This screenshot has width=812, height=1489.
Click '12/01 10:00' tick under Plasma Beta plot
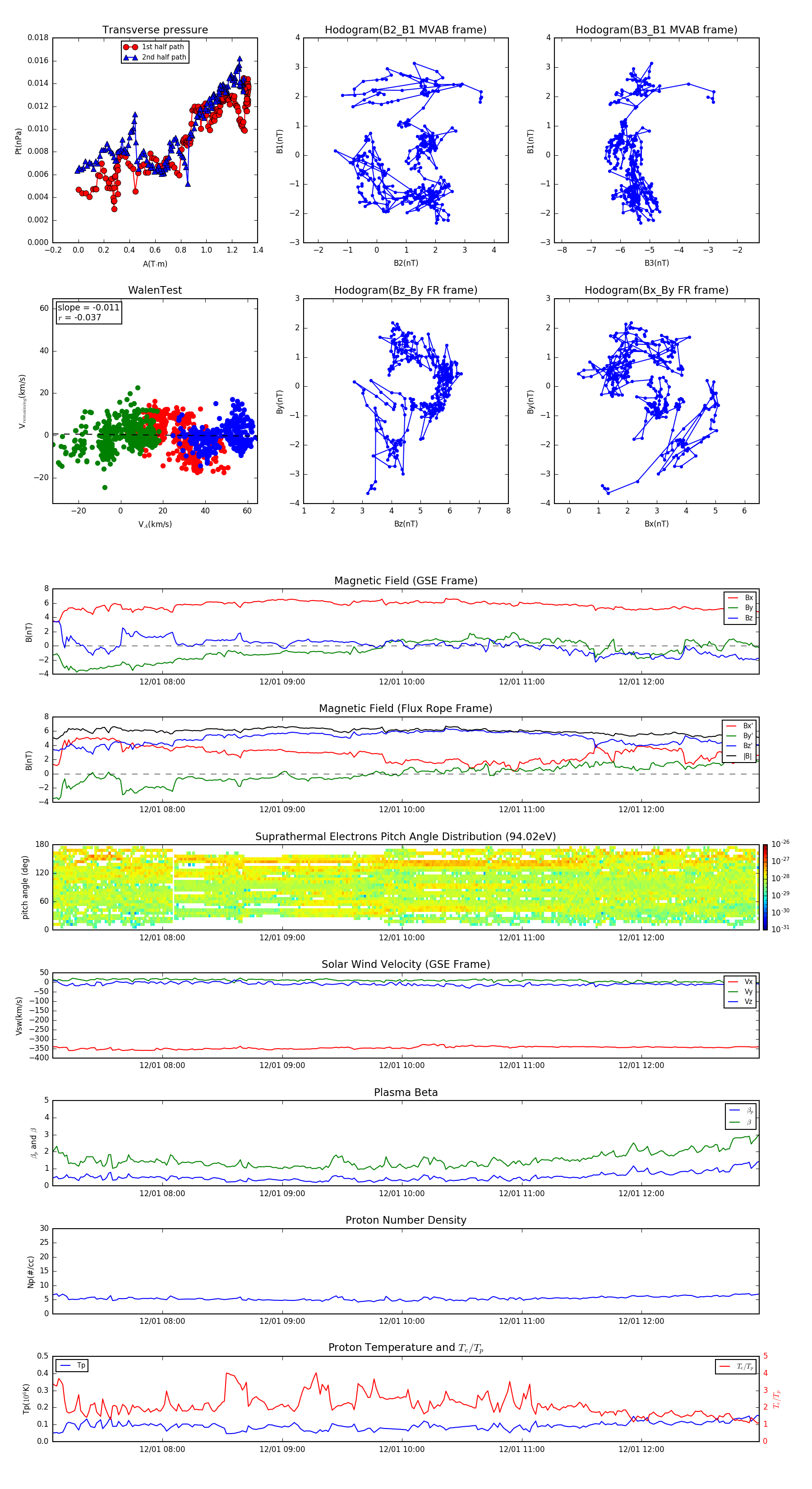click(x=401, y=1193)
